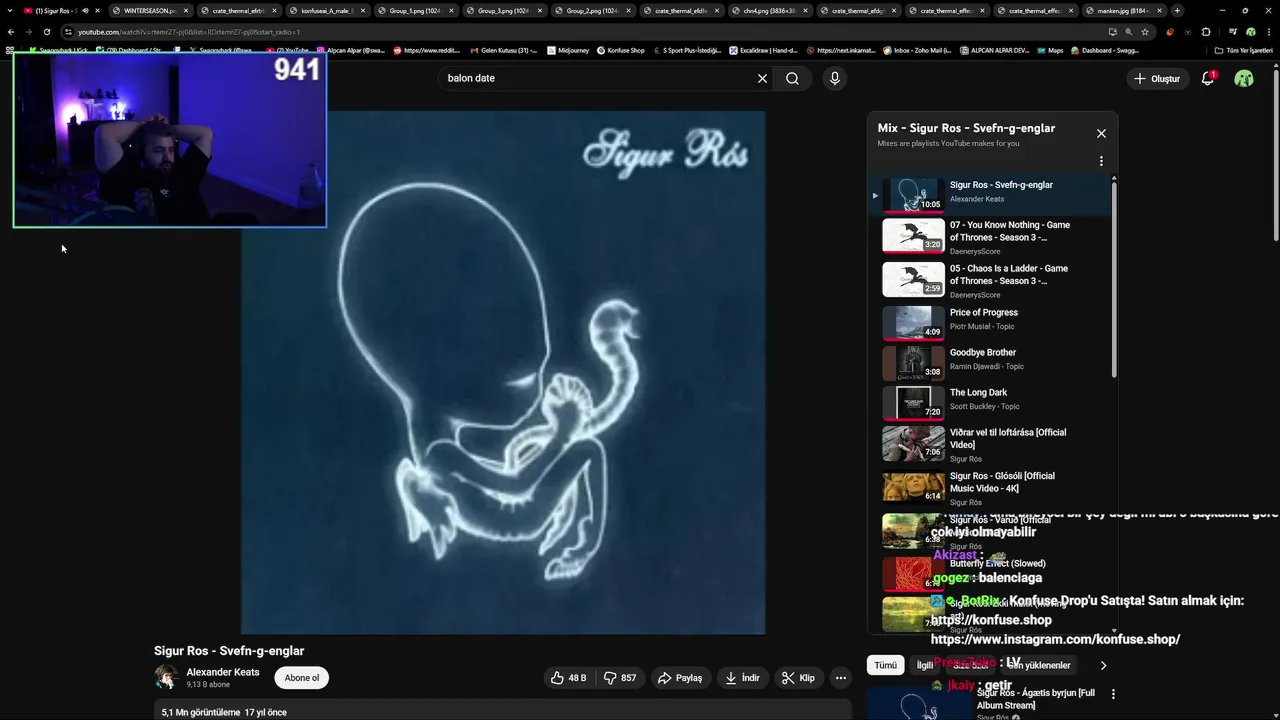Viewport: 1280px width, 720px height.
Task: Switch to Group_3.png tab
Action: (x=503, y=10)
